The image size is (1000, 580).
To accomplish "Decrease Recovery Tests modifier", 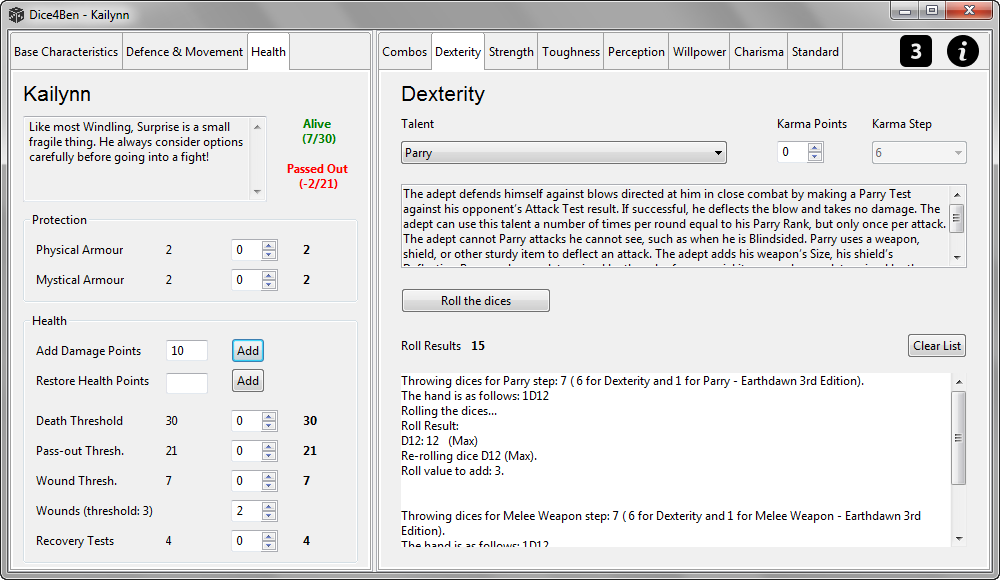I will point(268,545).
